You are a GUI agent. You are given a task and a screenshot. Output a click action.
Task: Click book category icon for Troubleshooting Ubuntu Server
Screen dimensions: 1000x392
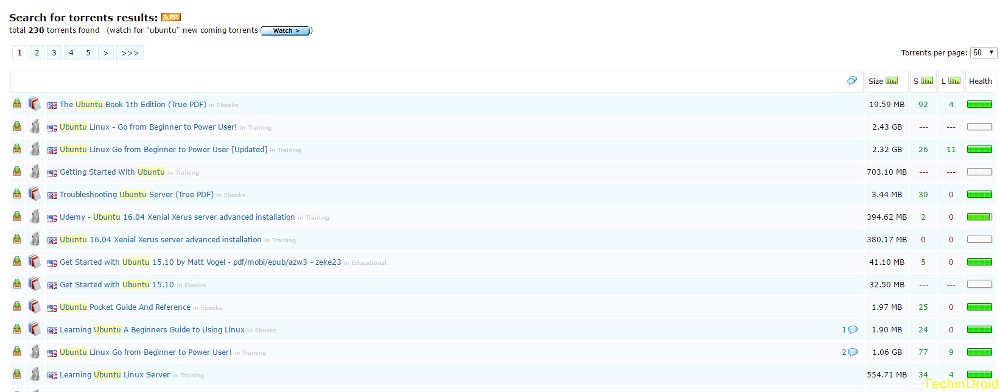tap(34, 194)
